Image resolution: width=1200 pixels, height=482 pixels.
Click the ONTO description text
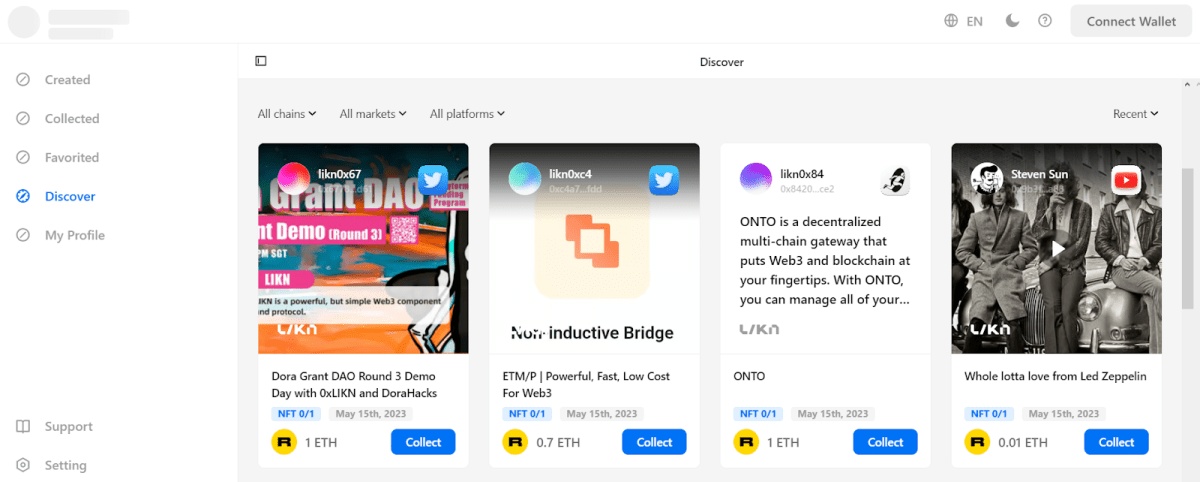coord(825,260)
